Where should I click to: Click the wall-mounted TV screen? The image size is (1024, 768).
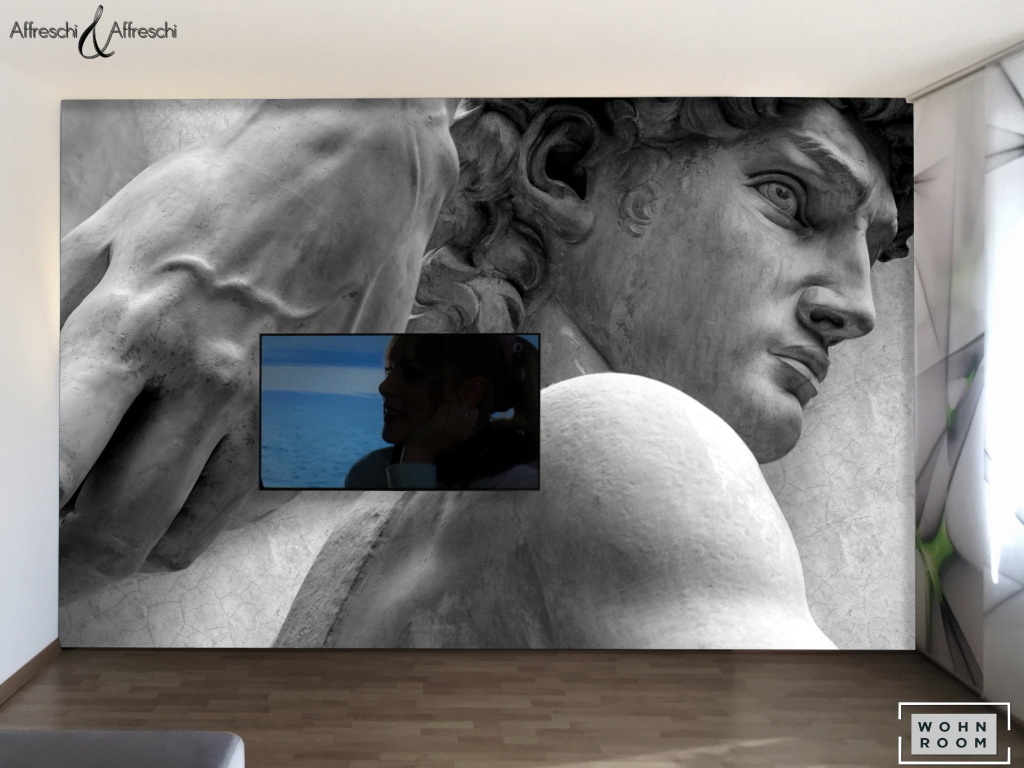coord(400,411)
